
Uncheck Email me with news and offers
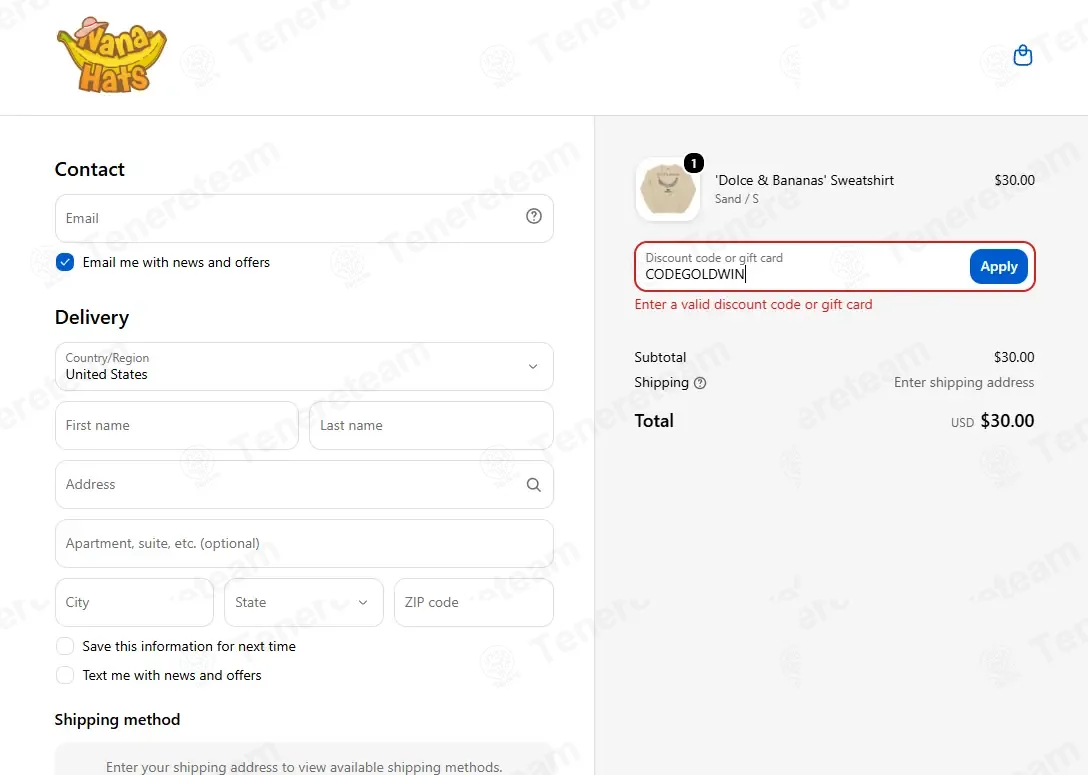(65, 262)
